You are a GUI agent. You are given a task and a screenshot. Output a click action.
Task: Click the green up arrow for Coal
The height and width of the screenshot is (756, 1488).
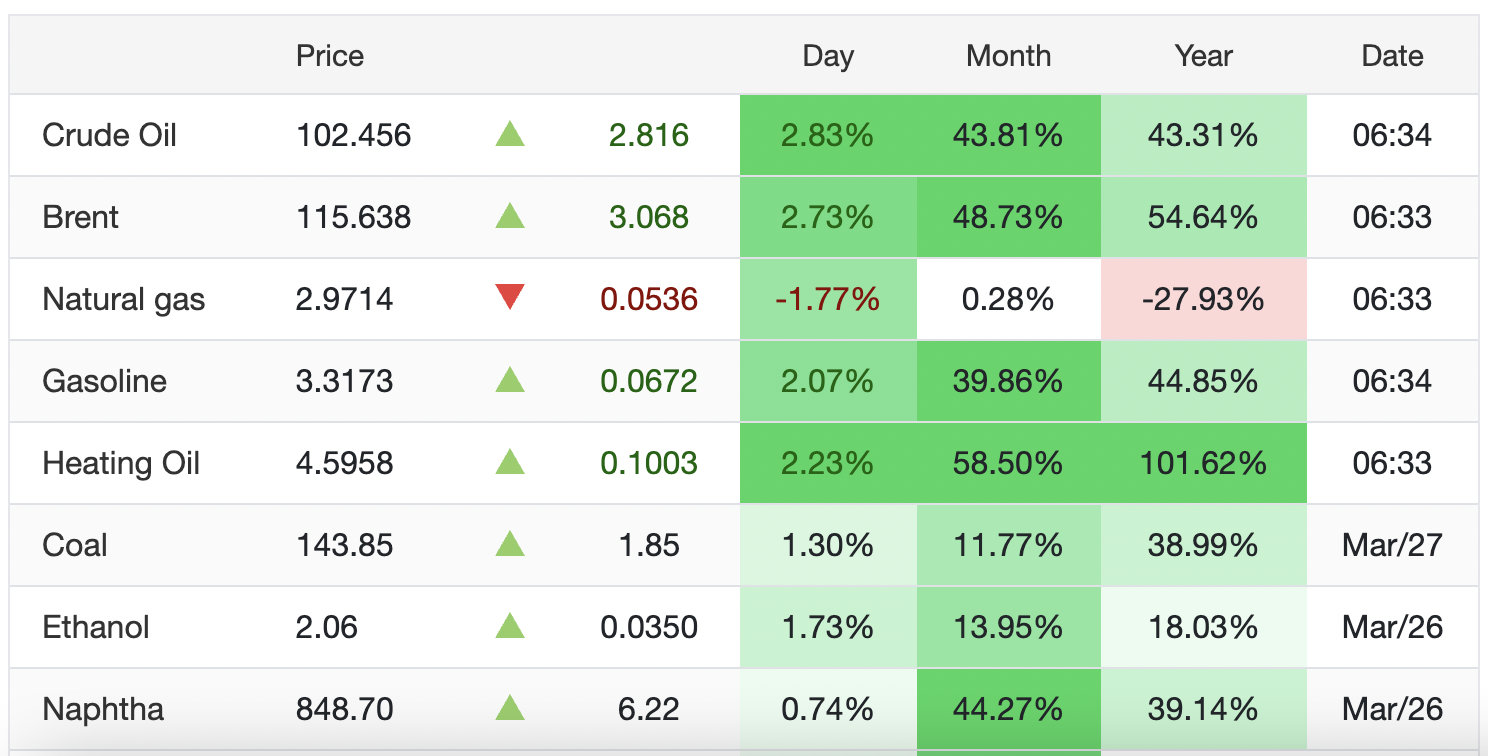tap(510, 544)
